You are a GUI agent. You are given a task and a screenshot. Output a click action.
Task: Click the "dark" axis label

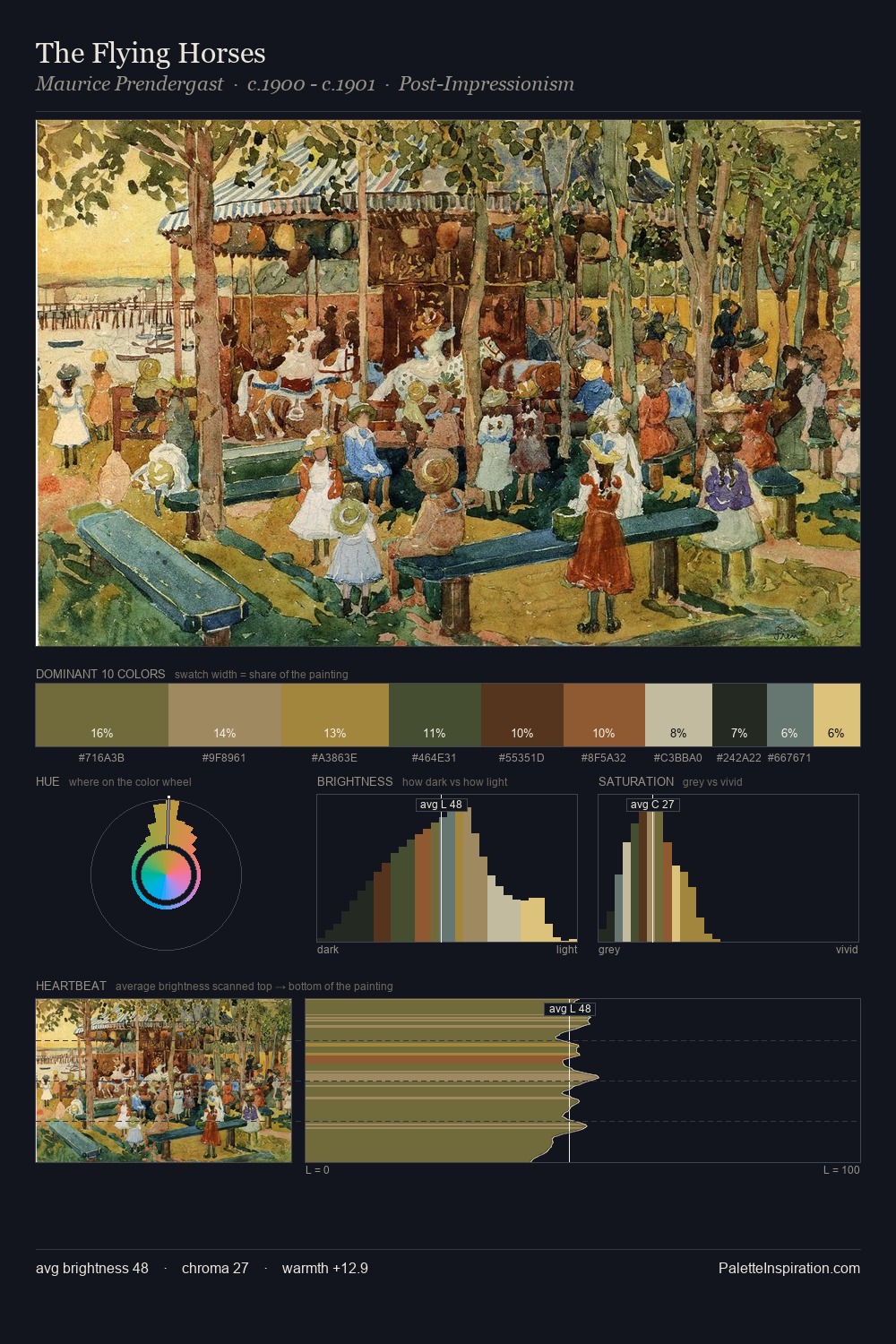click(x=328, y=950)
